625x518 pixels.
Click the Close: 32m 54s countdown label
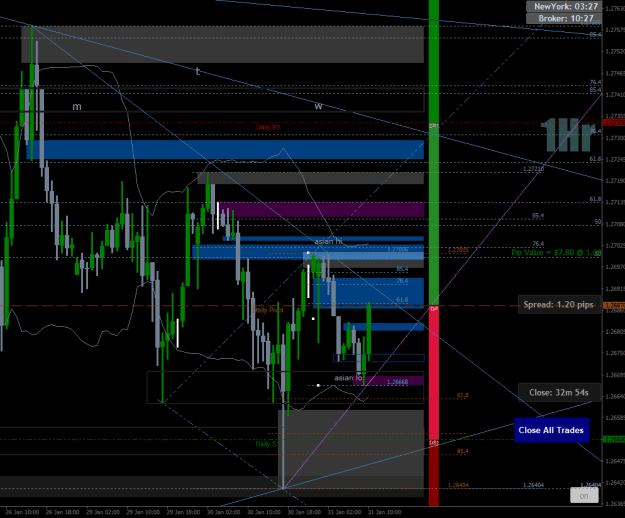[559, 392]
